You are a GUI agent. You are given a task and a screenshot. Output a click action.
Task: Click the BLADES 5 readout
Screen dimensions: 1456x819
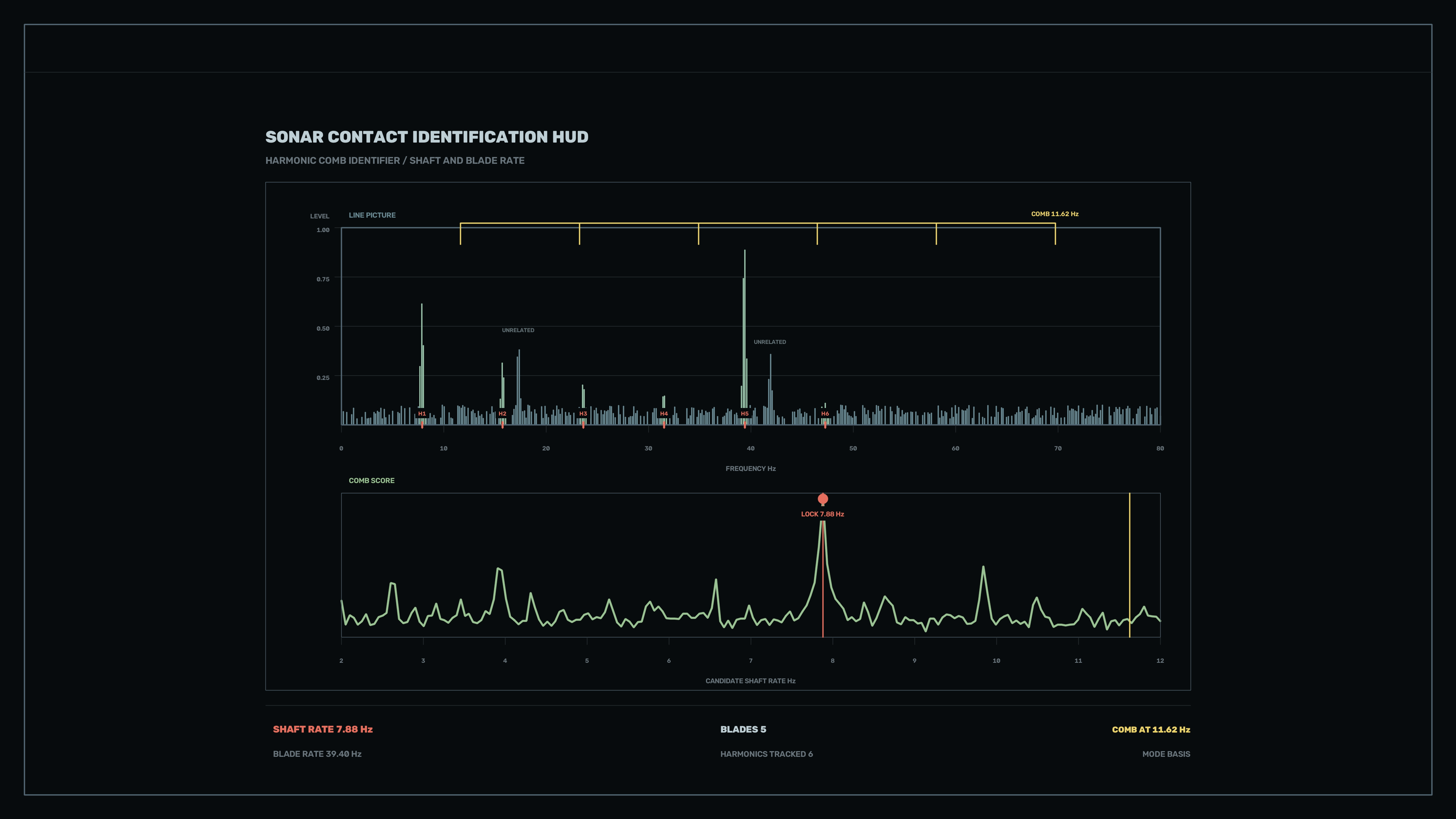coord(743,729)
